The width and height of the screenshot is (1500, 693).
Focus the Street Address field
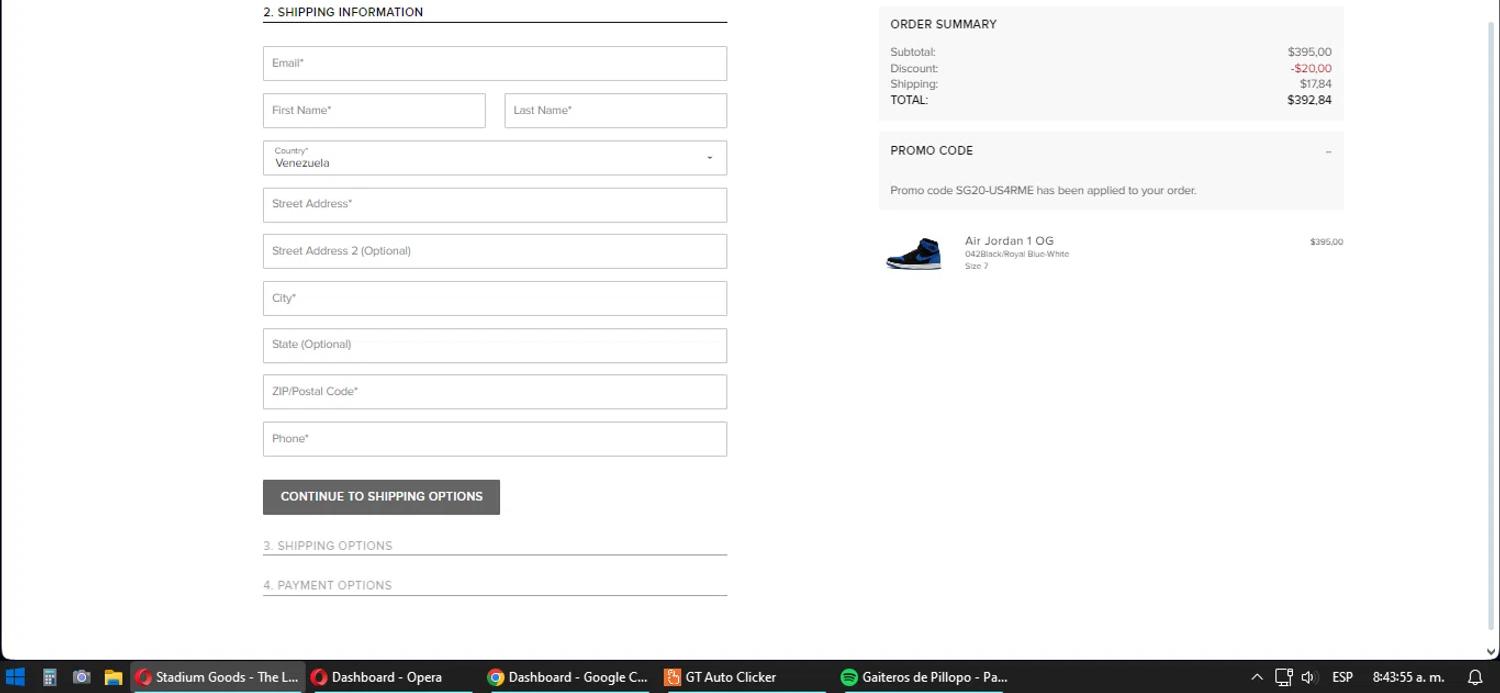click(x=495, y=204)
